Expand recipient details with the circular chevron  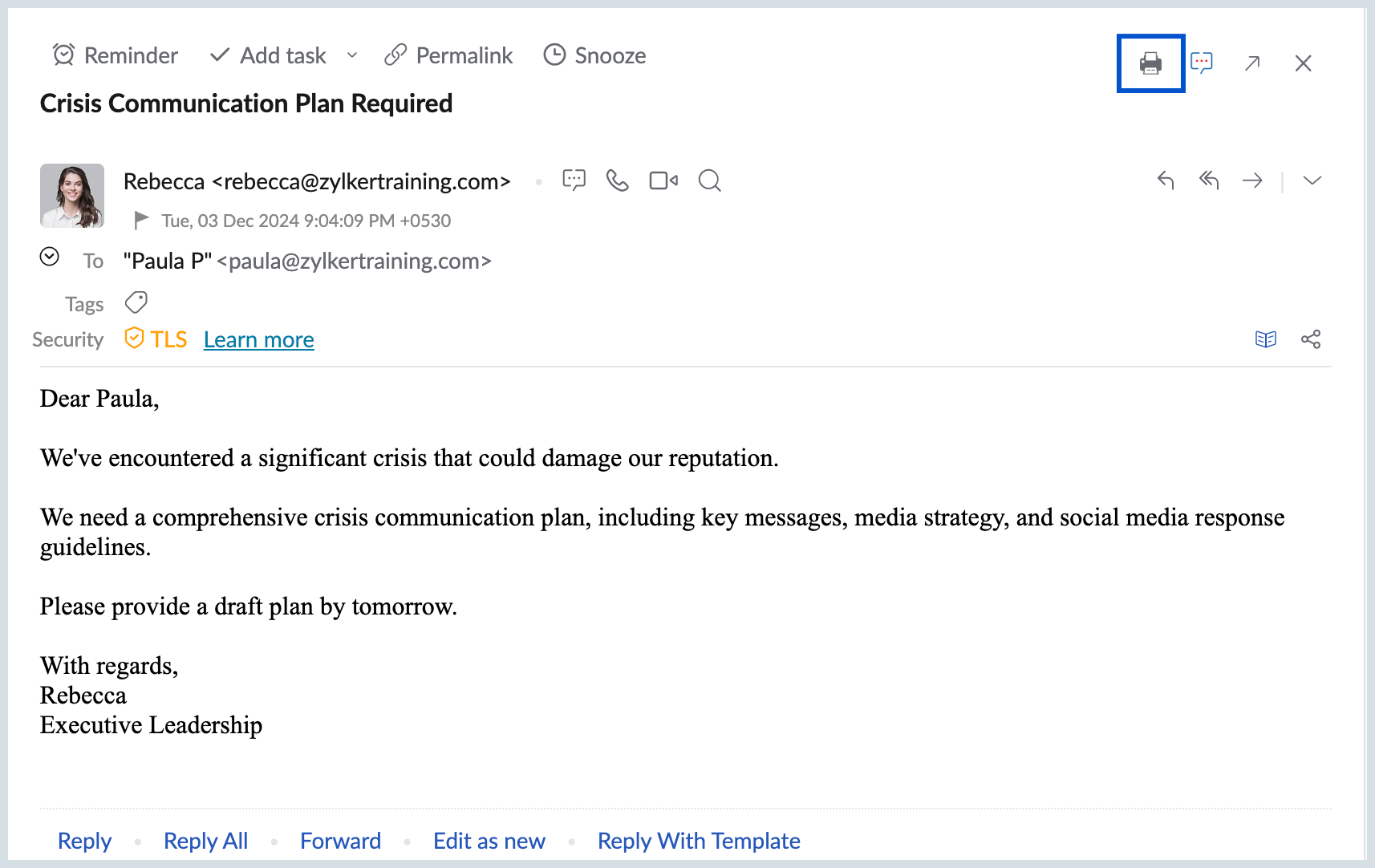click(x=50, y=257)
